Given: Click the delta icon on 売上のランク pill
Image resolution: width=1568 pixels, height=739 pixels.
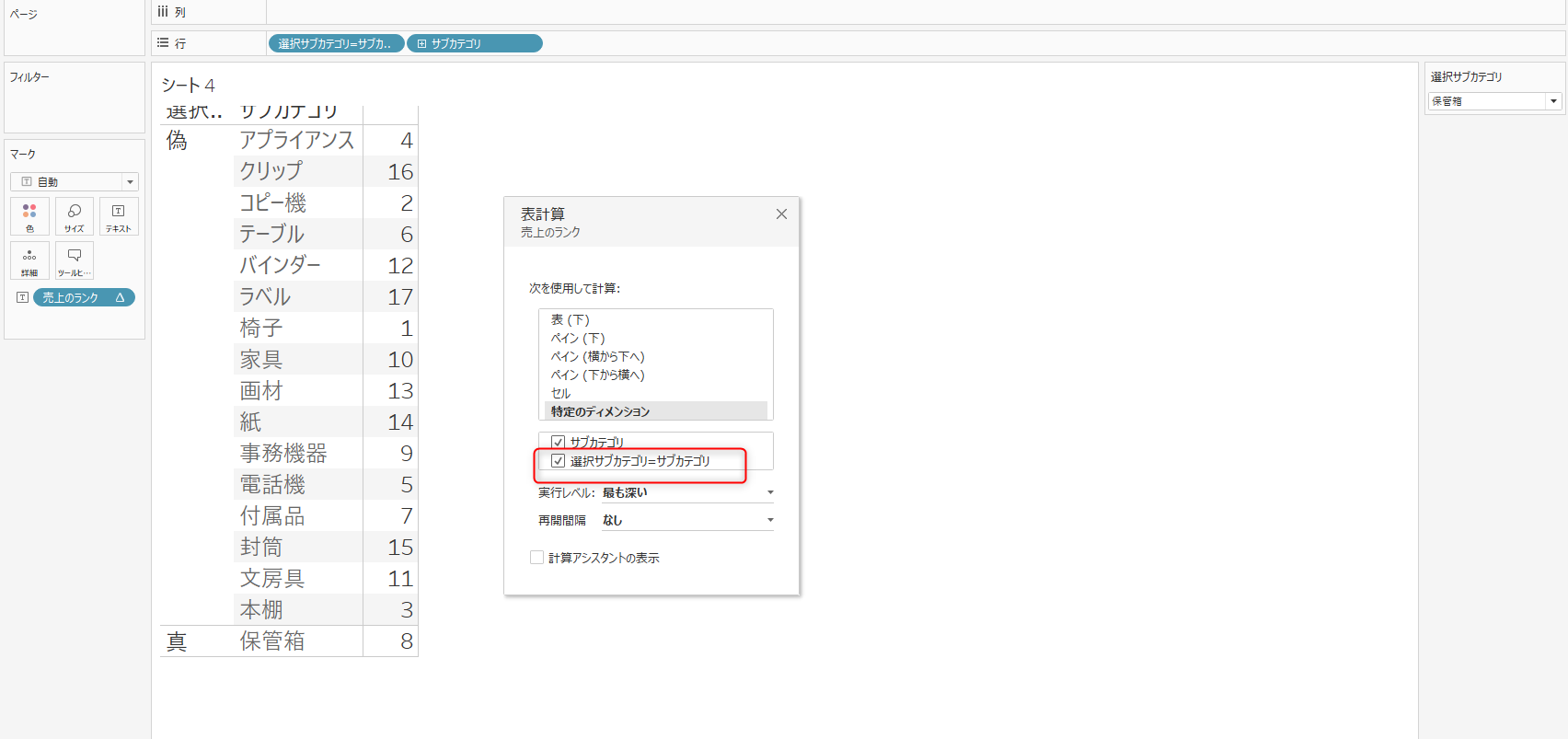Looking at the screenshot, I should 120,297.
